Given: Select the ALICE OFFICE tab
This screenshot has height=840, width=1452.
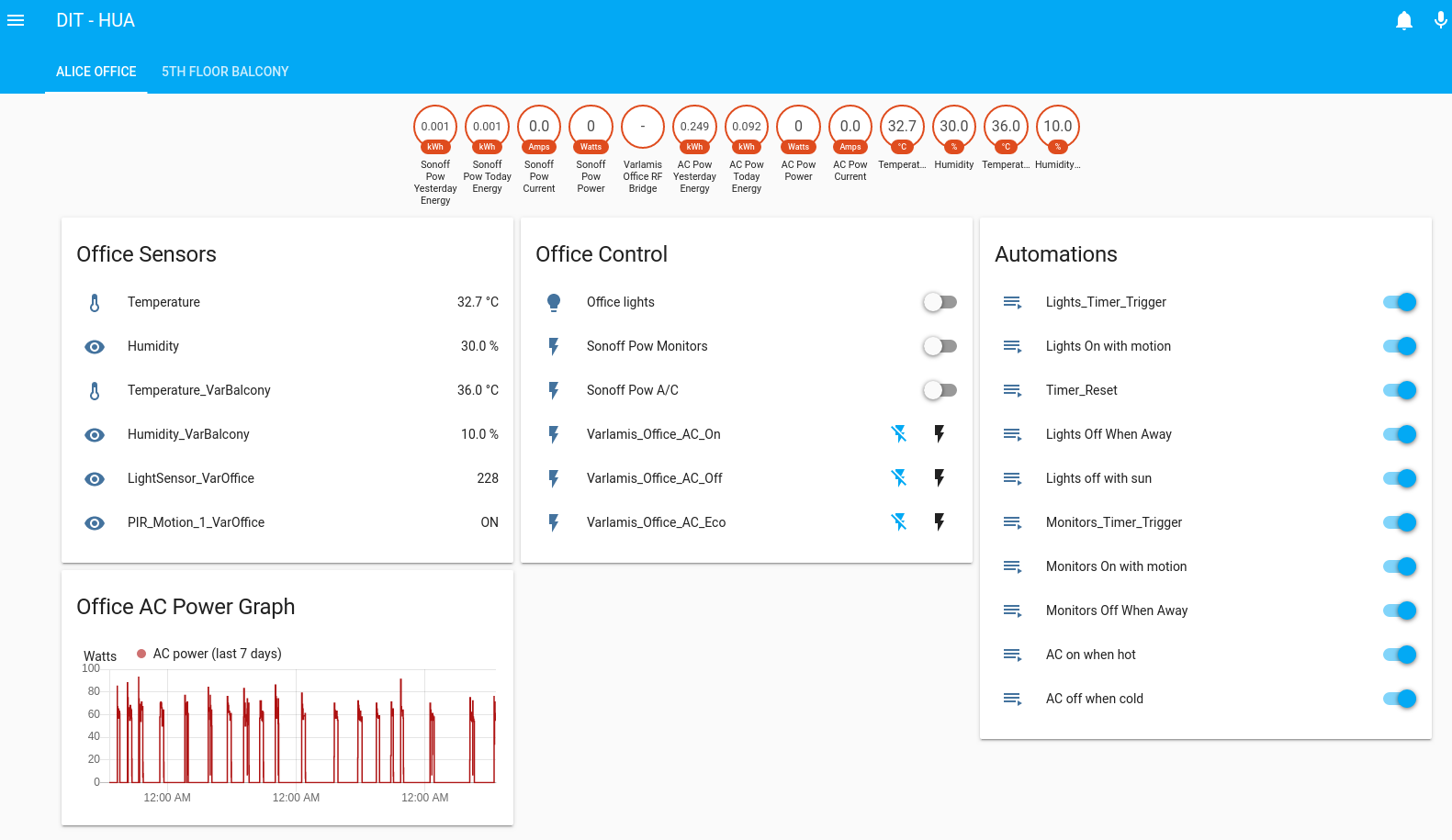Looking at the screenshot, I should click(96, 72).
